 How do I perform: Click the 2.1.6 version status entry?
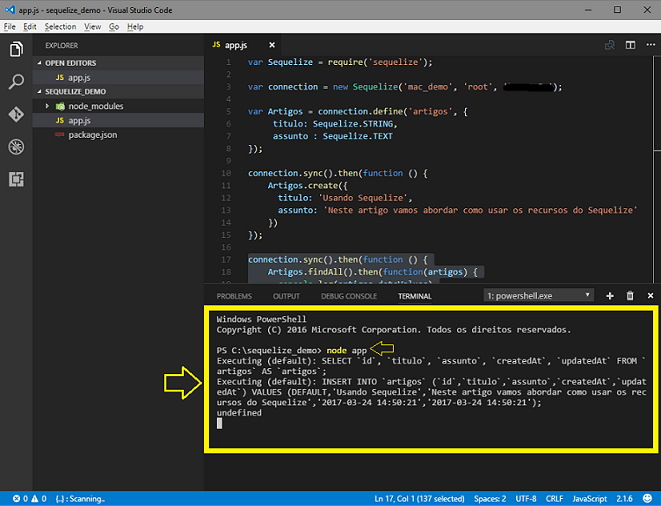[624, 498]
